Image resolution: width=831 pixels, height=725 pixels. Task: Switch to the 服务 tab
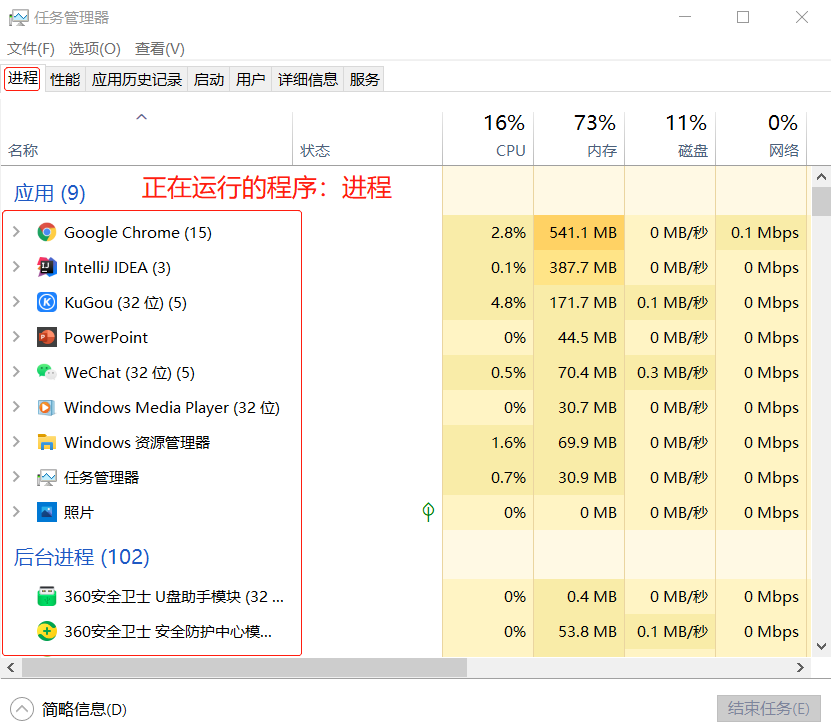coord(364,79)
